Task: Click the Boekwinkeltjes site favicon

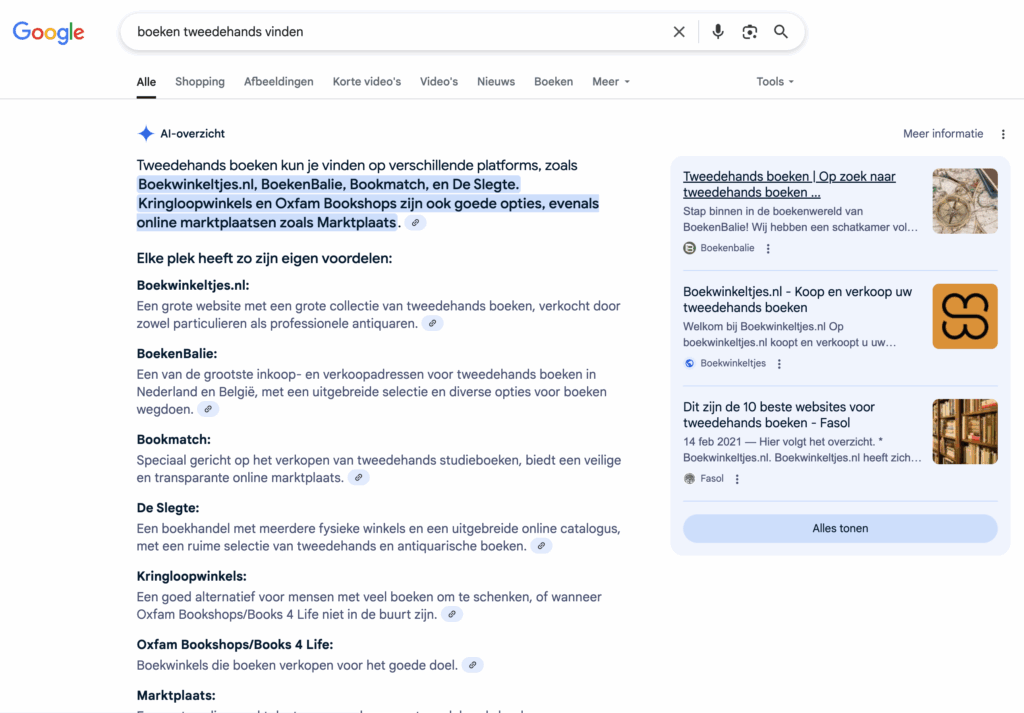Action: tap(689, 364)
